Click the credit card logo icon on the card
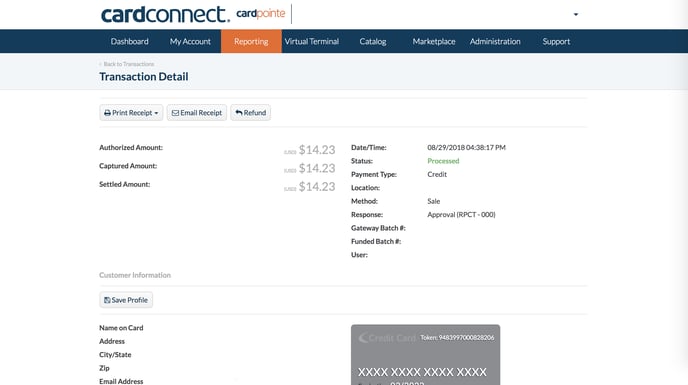 [x=363, y=338]
